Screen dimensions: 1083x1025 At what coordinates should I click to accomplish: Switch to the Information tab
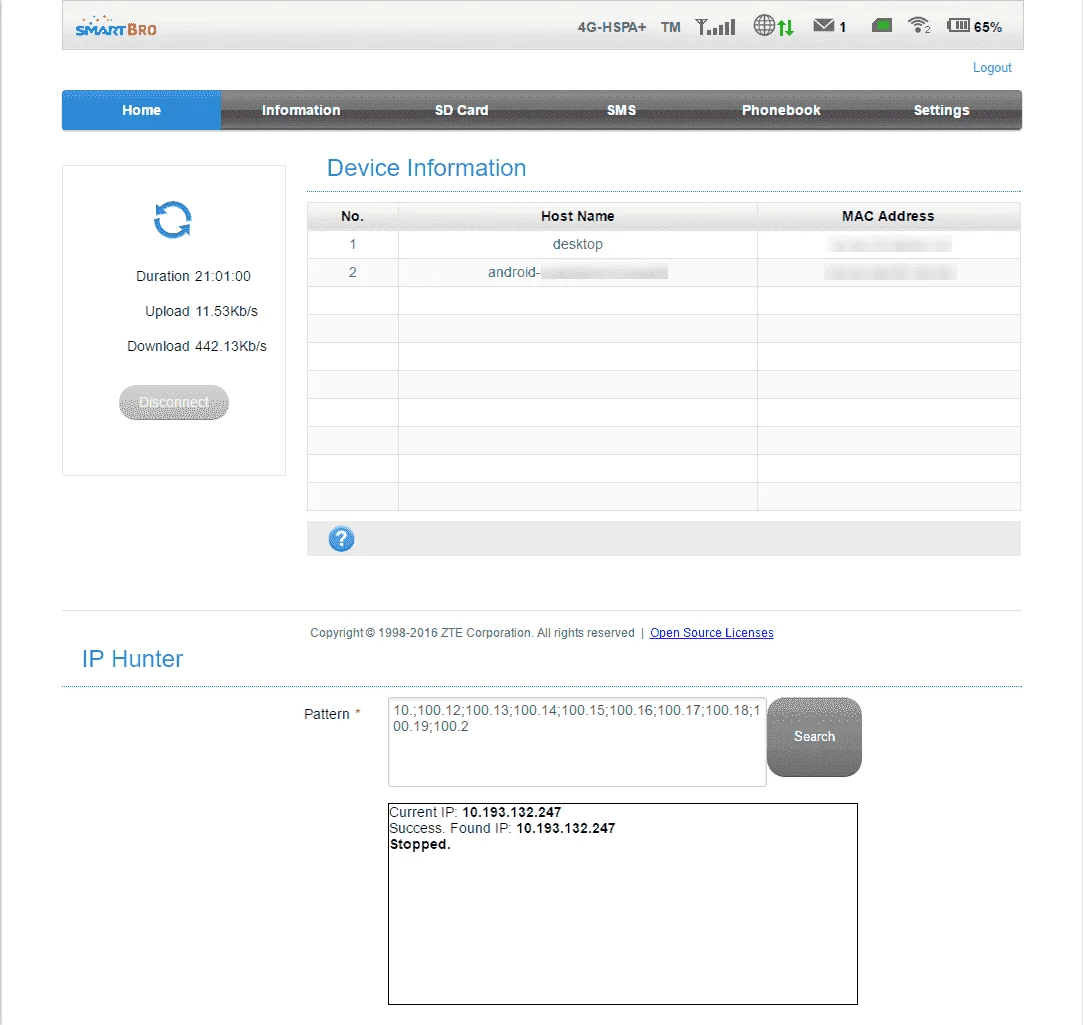pos(301,110)
